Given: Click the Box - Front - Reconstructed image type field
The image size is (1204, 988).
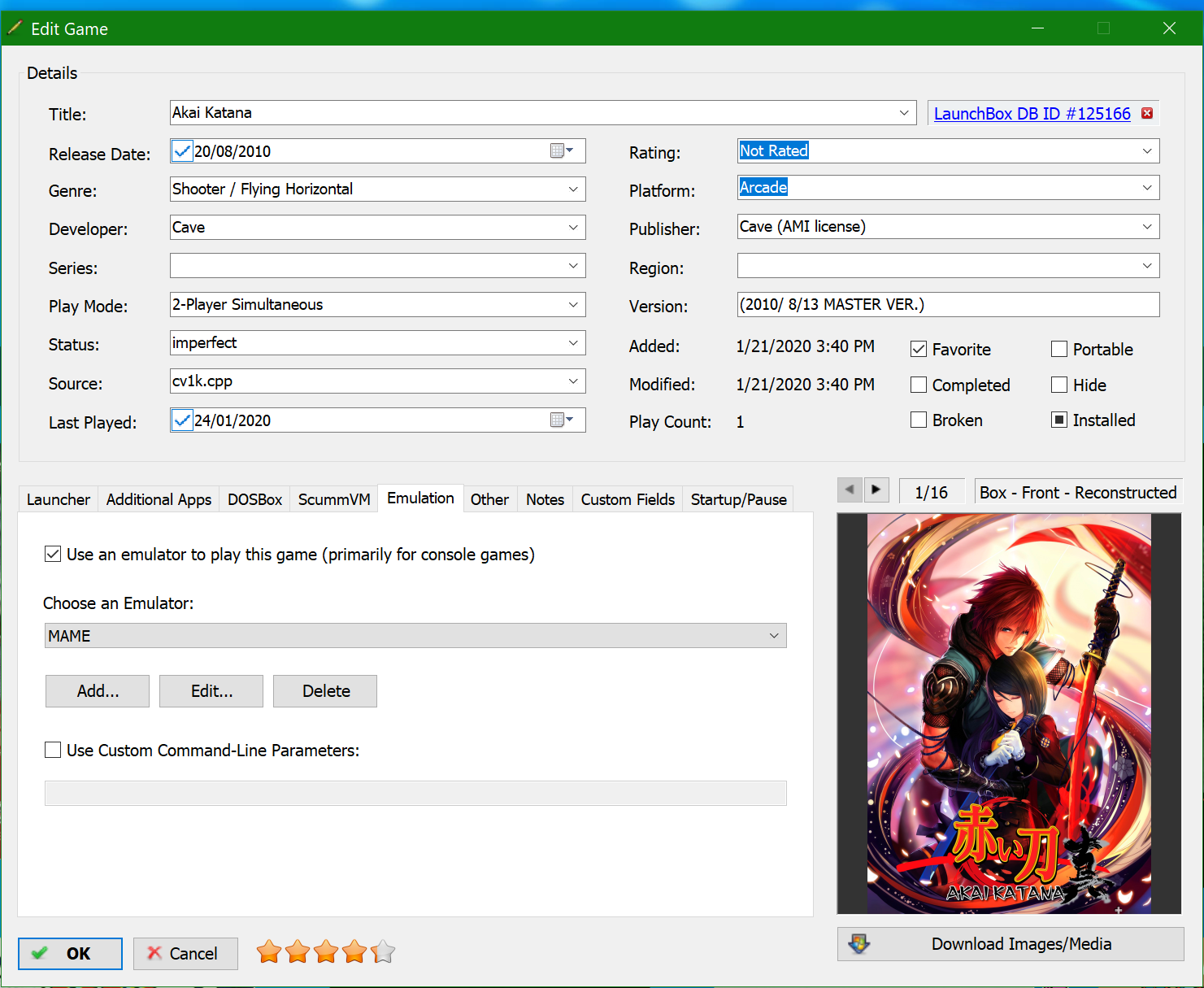Looking at the screenshot, I should coord(1078,492).
